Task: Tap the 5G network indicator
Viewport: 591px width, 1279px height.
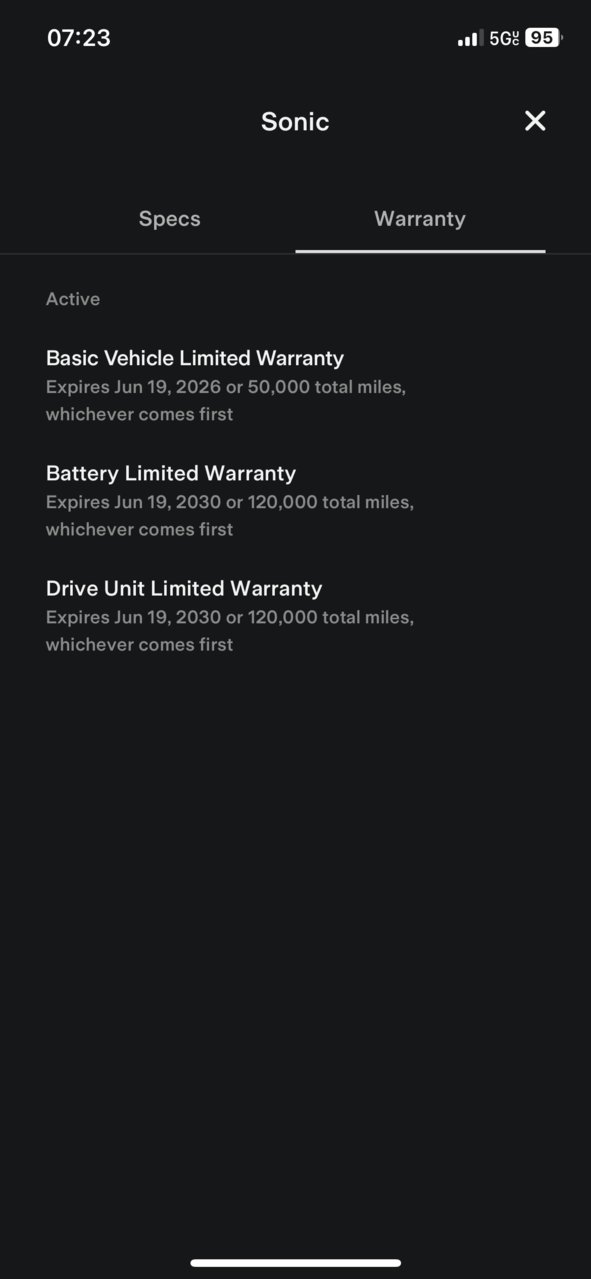Action: 504,38
